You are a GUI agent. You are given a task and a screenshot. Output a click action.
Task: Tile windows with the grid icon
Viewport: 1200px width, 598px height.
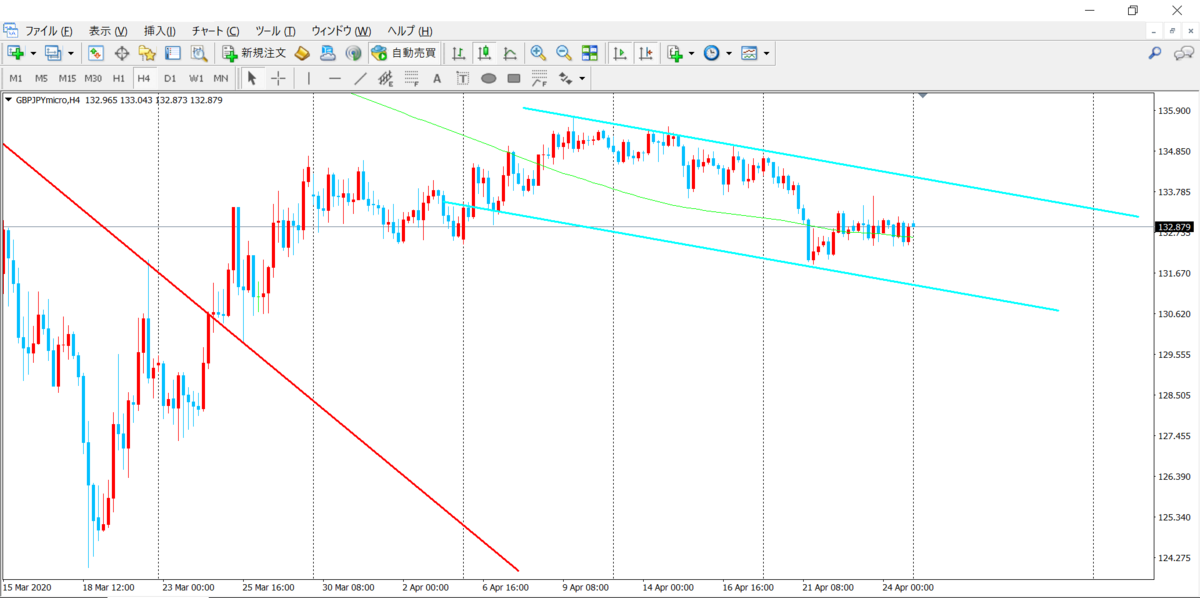coord(590,53)
